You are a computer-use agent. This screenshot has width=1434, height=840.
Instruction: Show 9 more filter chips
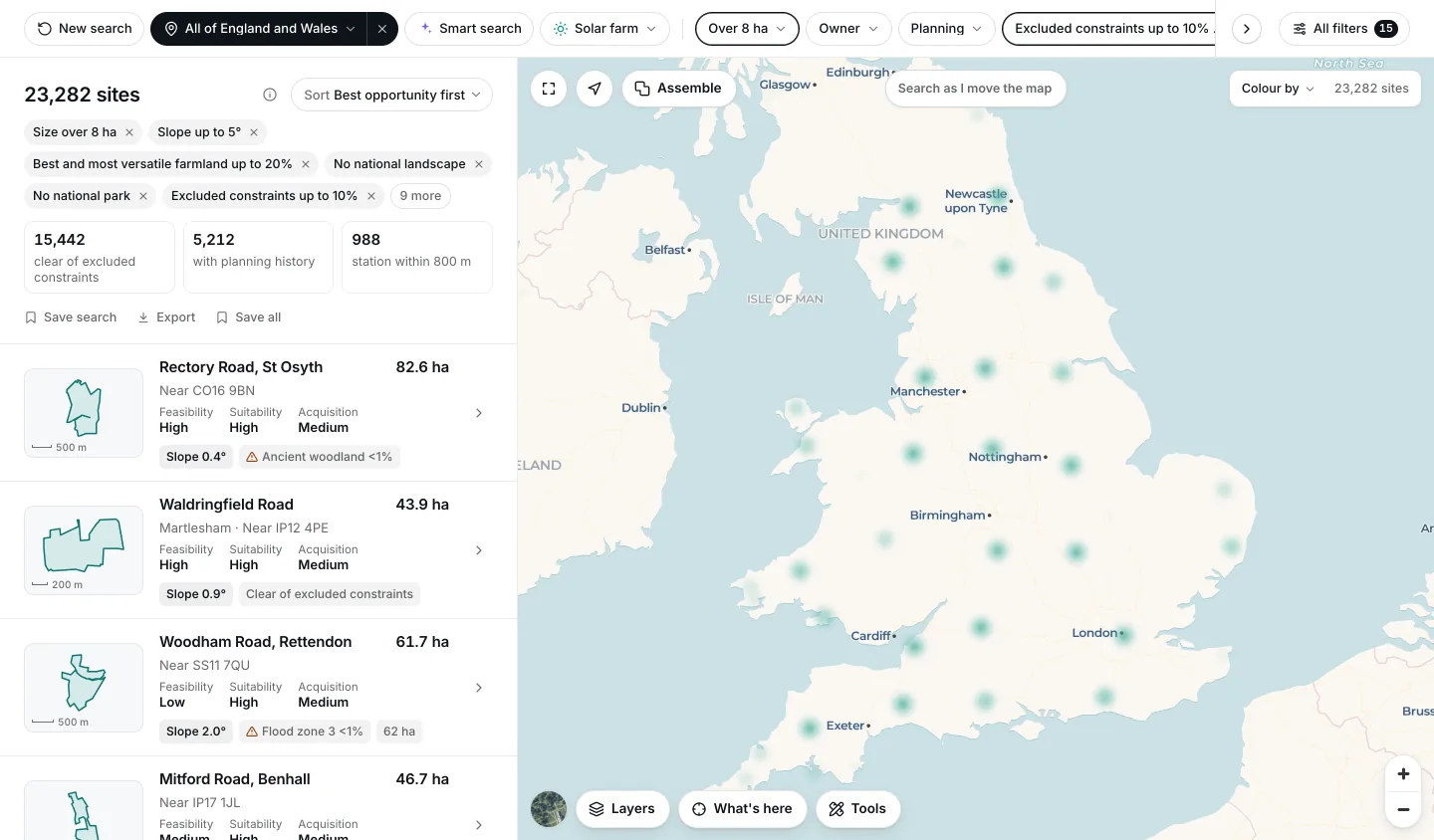click(420, 196)
